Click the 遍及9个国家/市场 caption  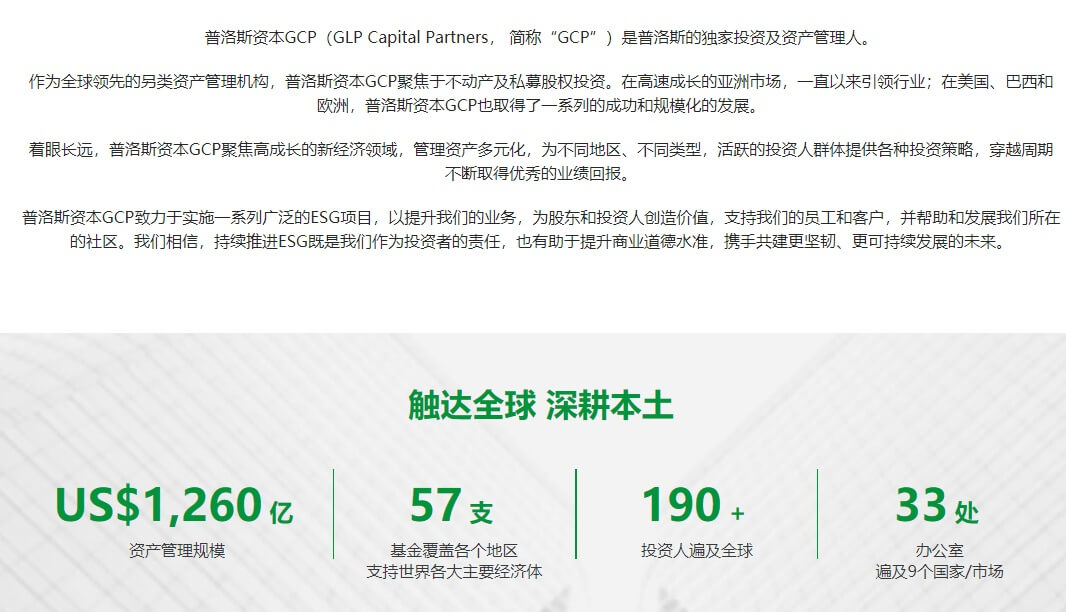(939, 572)
